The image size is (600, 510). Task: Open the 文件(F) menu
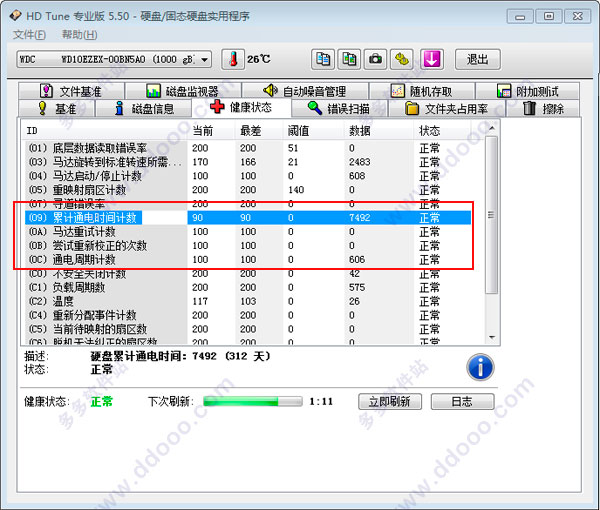tap(29, 35)
